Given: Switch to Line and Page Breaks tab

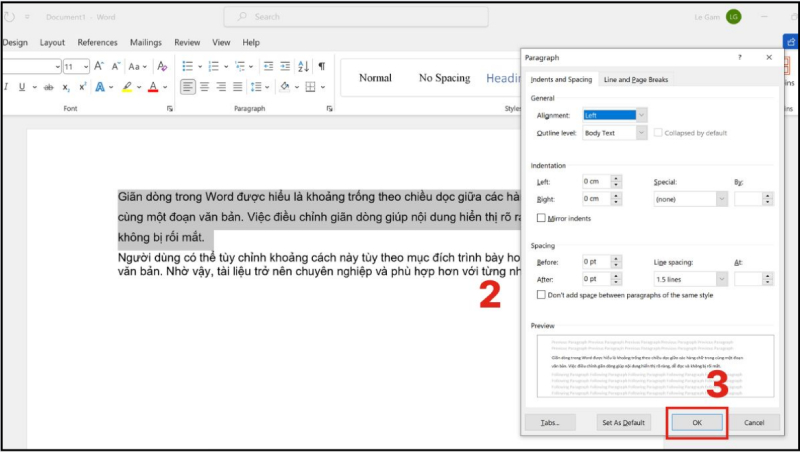Looking at the screenshot, I should pyautogui.click(x=636, y=79).
